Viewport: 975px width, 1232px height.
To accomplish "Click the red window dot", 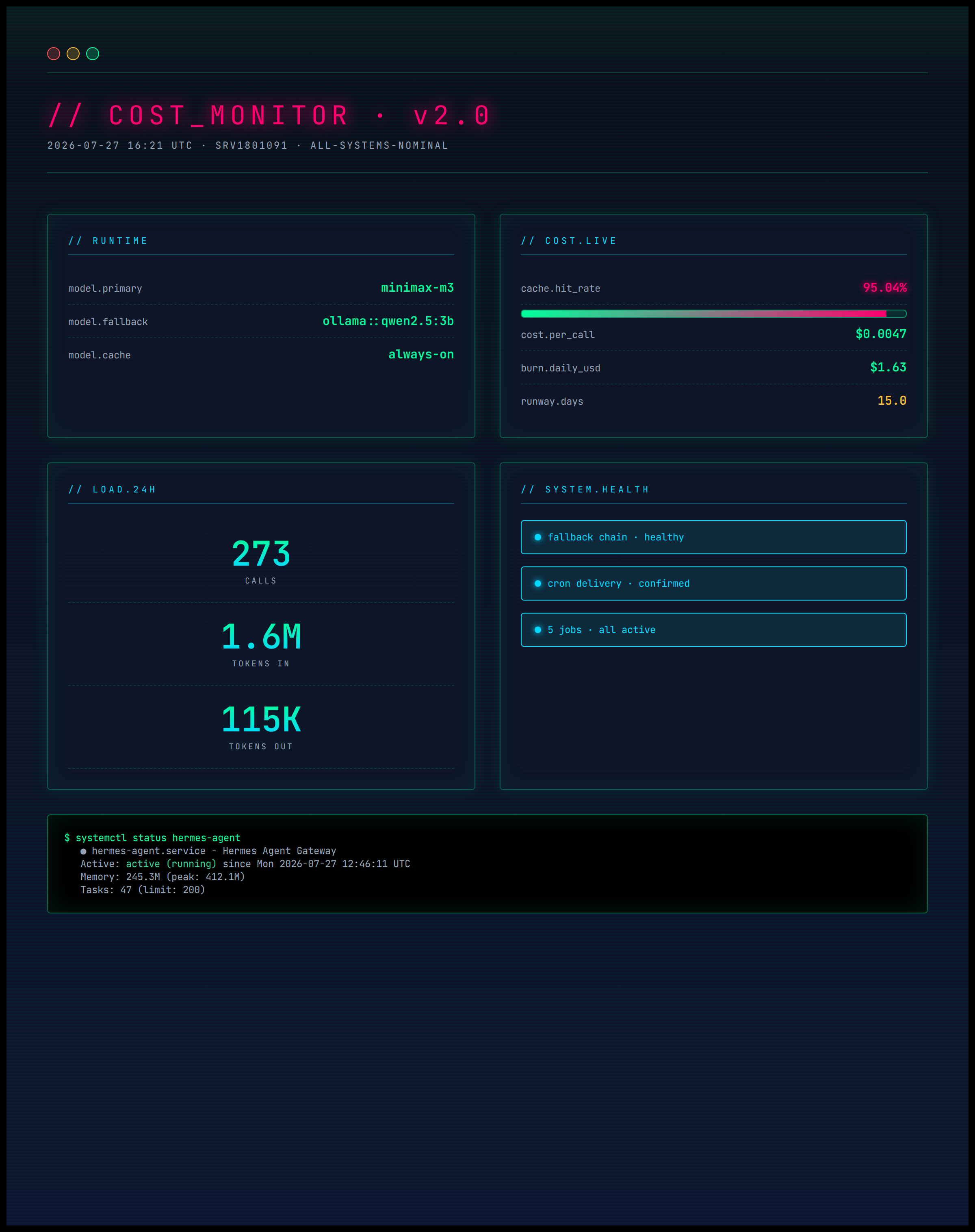I will click(54, 54).
